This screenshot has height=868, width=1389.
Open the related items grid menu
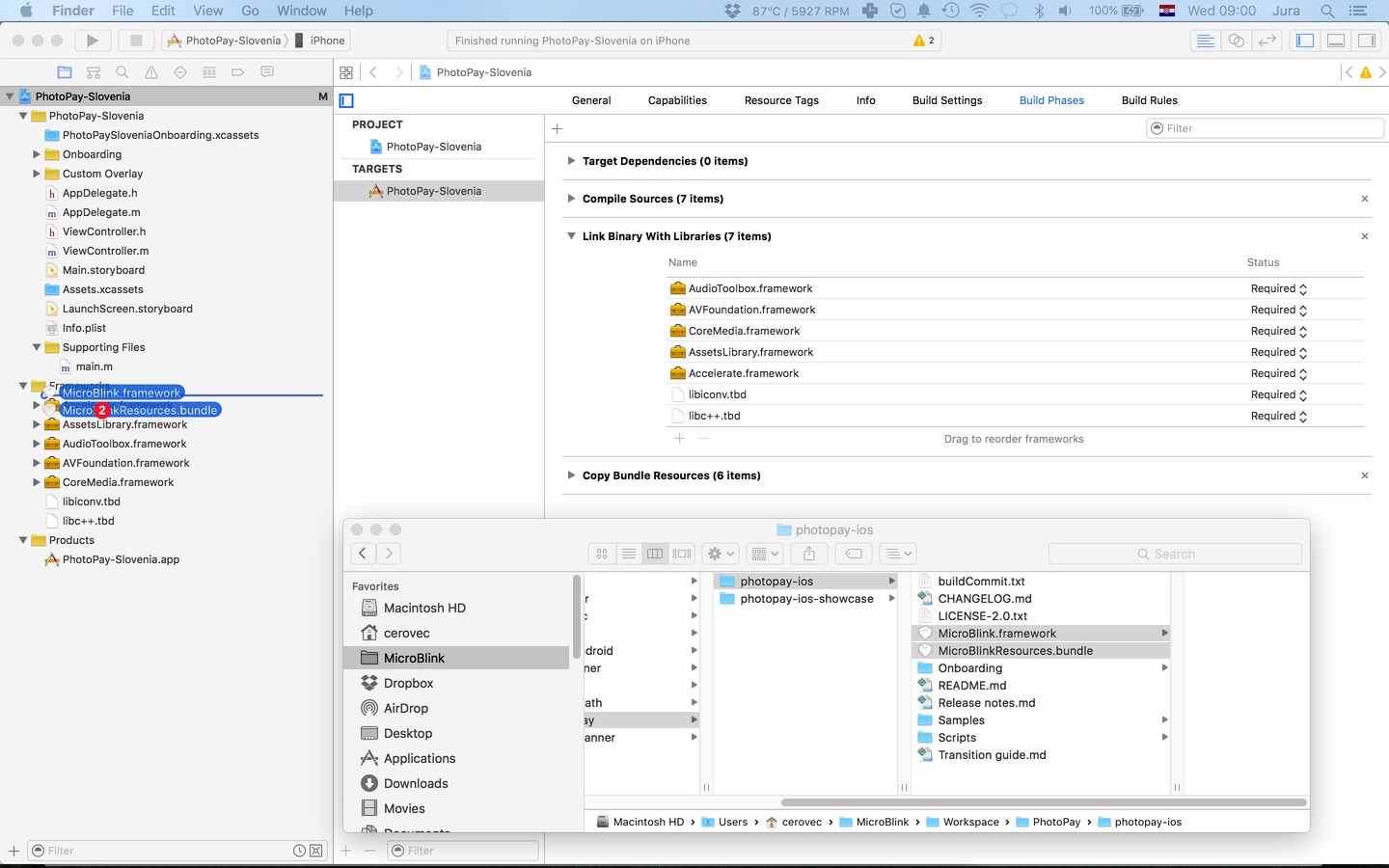tap(346, 72)
